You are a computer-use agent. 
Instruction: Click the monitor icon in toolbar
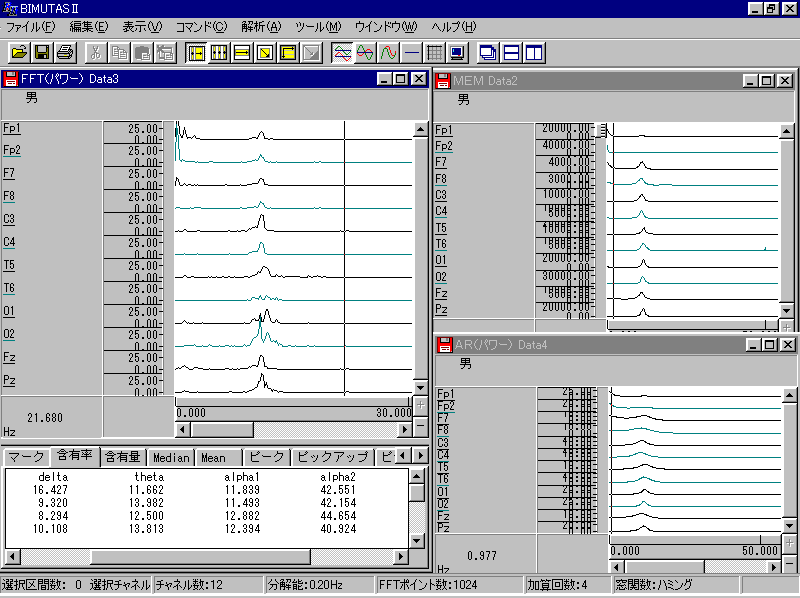[457, 52]
